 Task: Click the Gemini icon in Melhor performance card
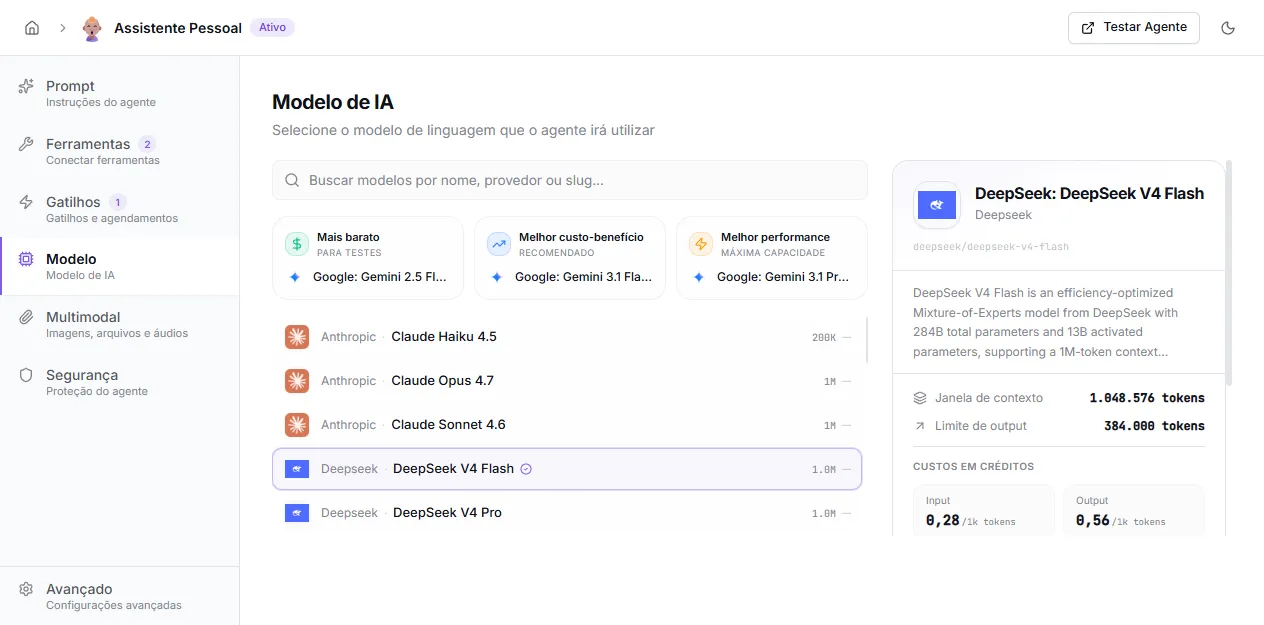tap(699, 277)
